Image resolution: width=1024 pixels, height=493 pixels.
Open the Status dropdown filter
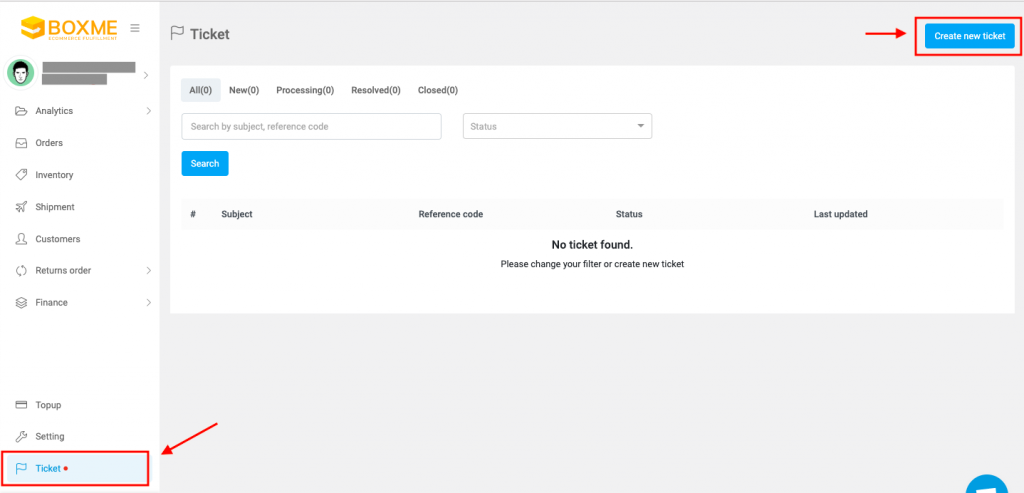(x=557, y=126)
